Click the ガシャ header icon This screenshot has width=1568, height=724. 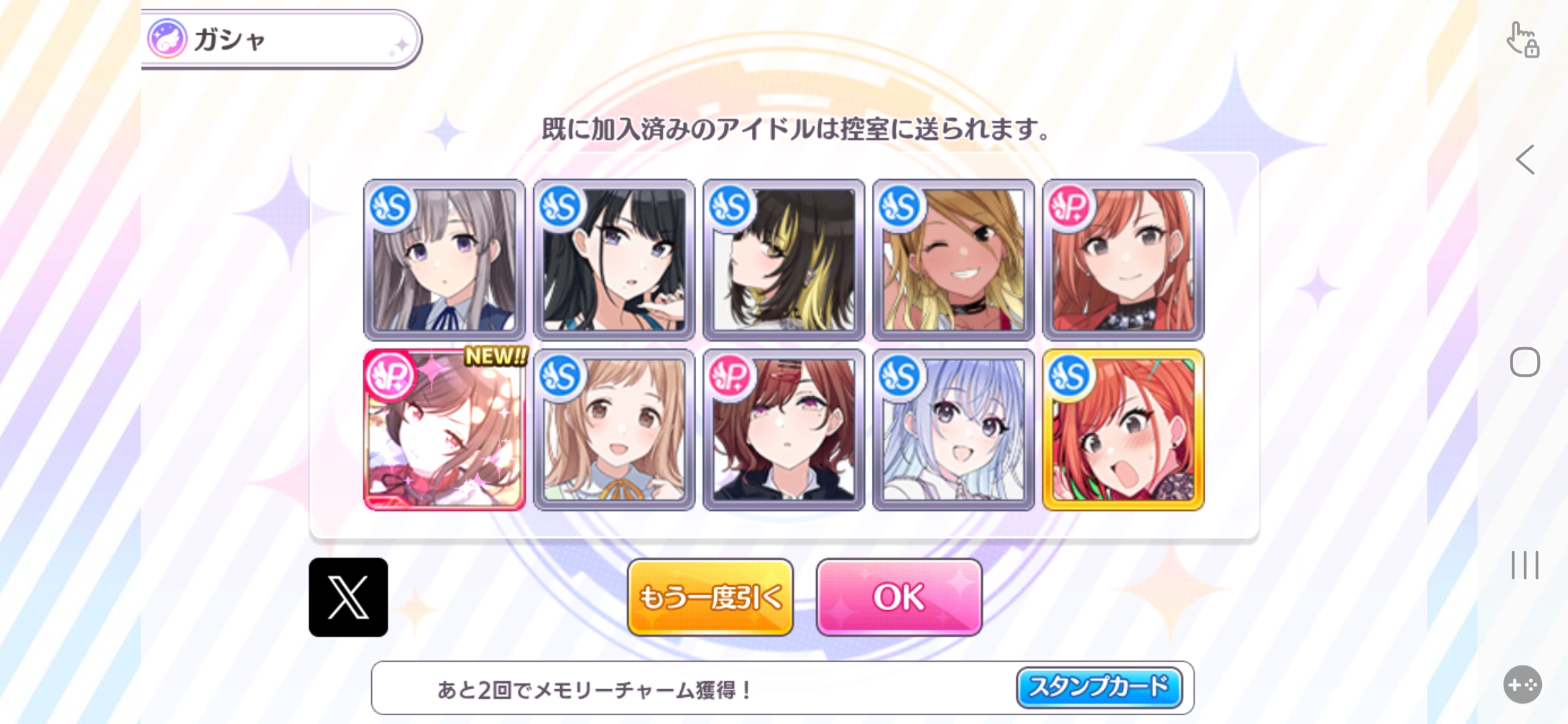click(167, 39)
